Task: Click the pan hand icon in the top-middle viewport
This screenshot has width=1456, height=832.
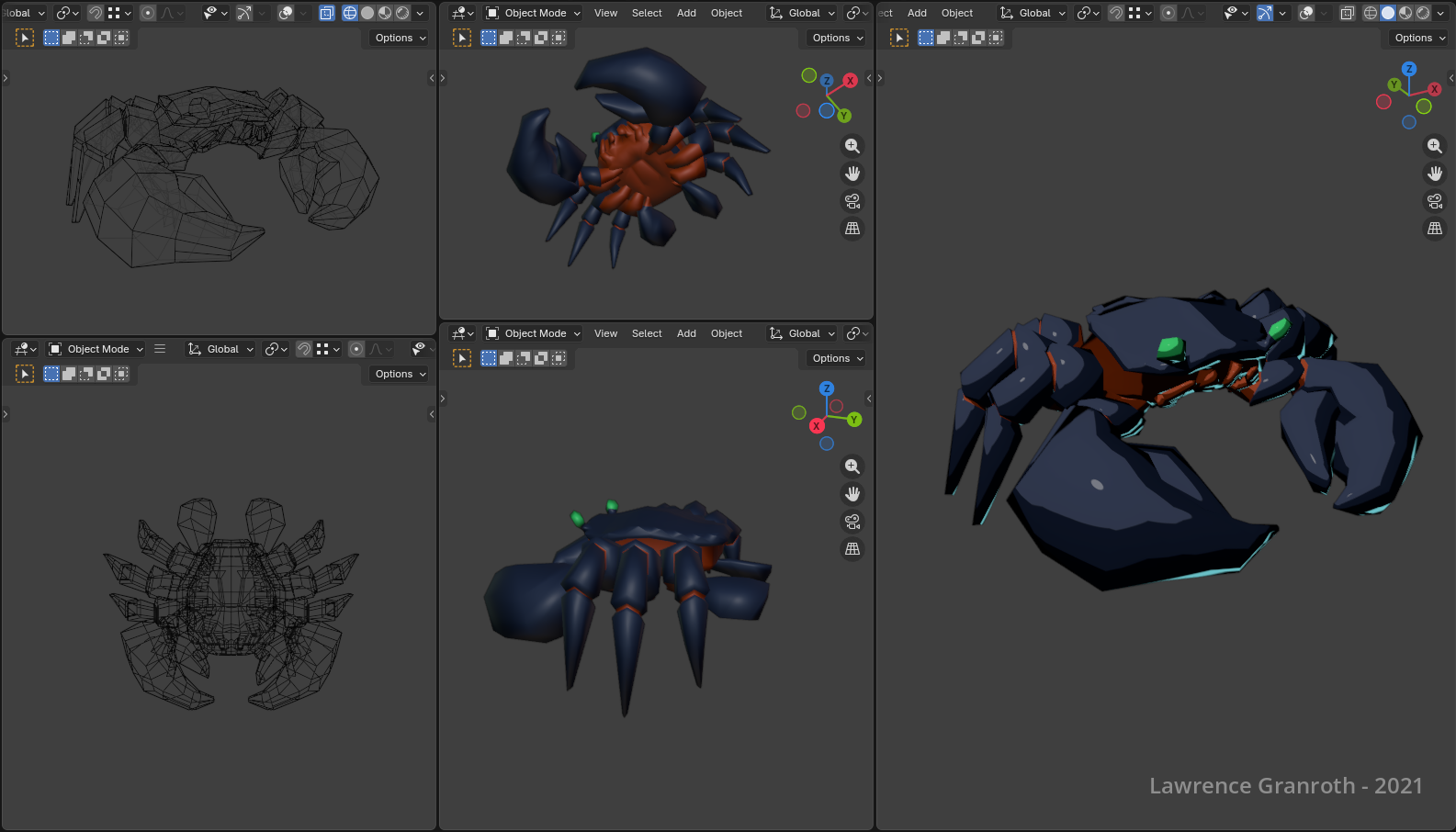Action: pyautogui.click(x=852, y=174)
